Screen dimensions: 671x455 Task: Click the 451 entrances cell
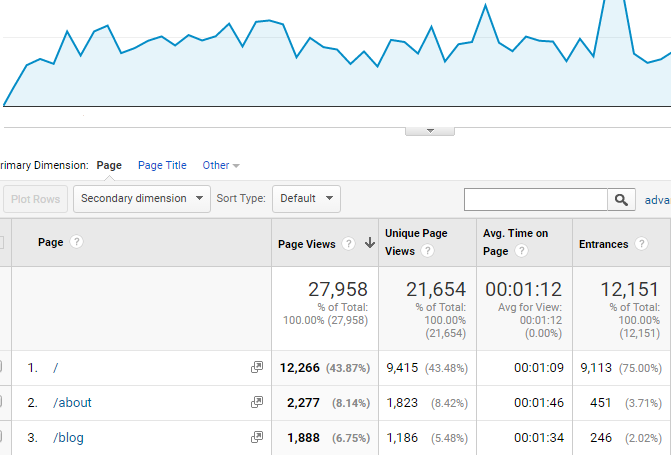(x=601, y=403)
